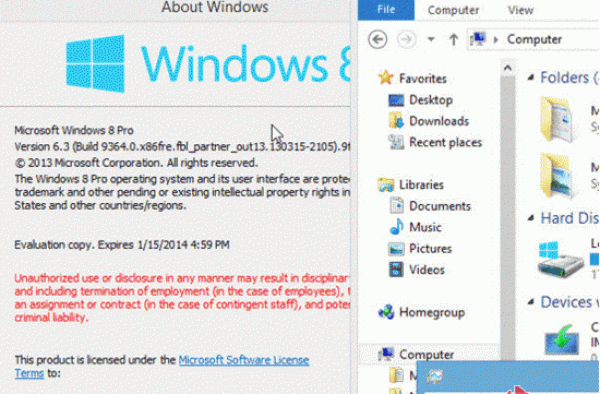Click the Recent places icon
The height and width of the screenshot is (394, 600).
tap(396, 142)
